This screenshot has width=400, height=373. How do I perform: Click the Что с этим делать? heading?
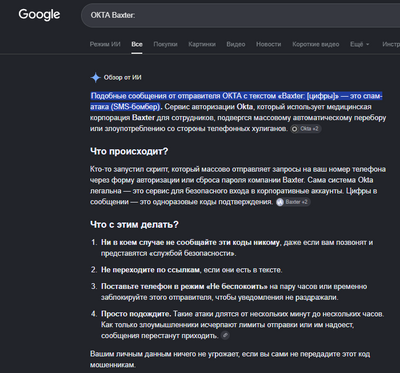(134, 225)
